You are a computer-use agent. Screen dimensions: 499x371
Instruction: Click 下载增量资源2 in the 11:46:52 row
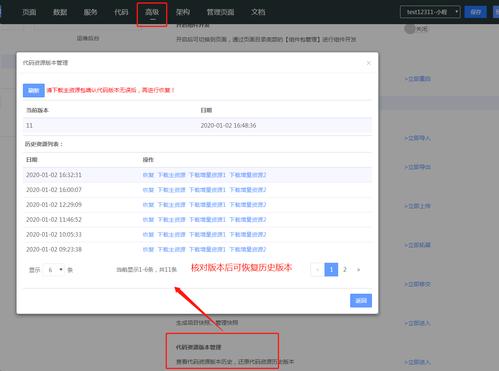pos(248,220)
